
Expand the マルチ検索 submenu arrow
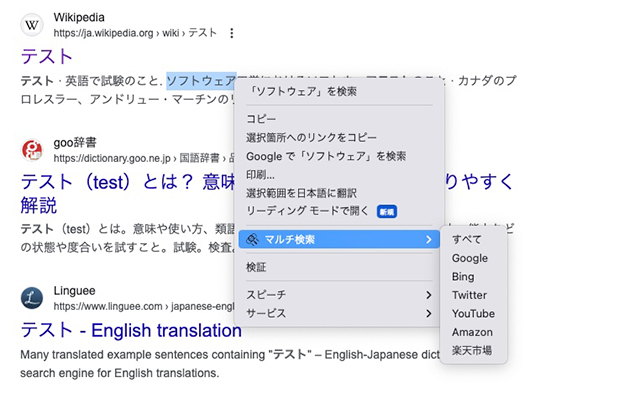(429, 240)
